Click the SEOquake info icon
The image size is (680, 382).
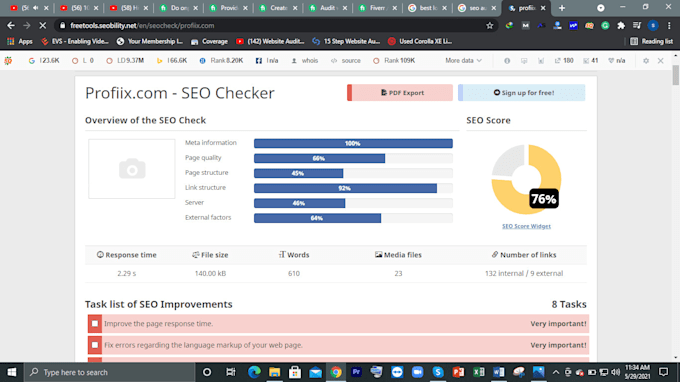click(507, 61)
